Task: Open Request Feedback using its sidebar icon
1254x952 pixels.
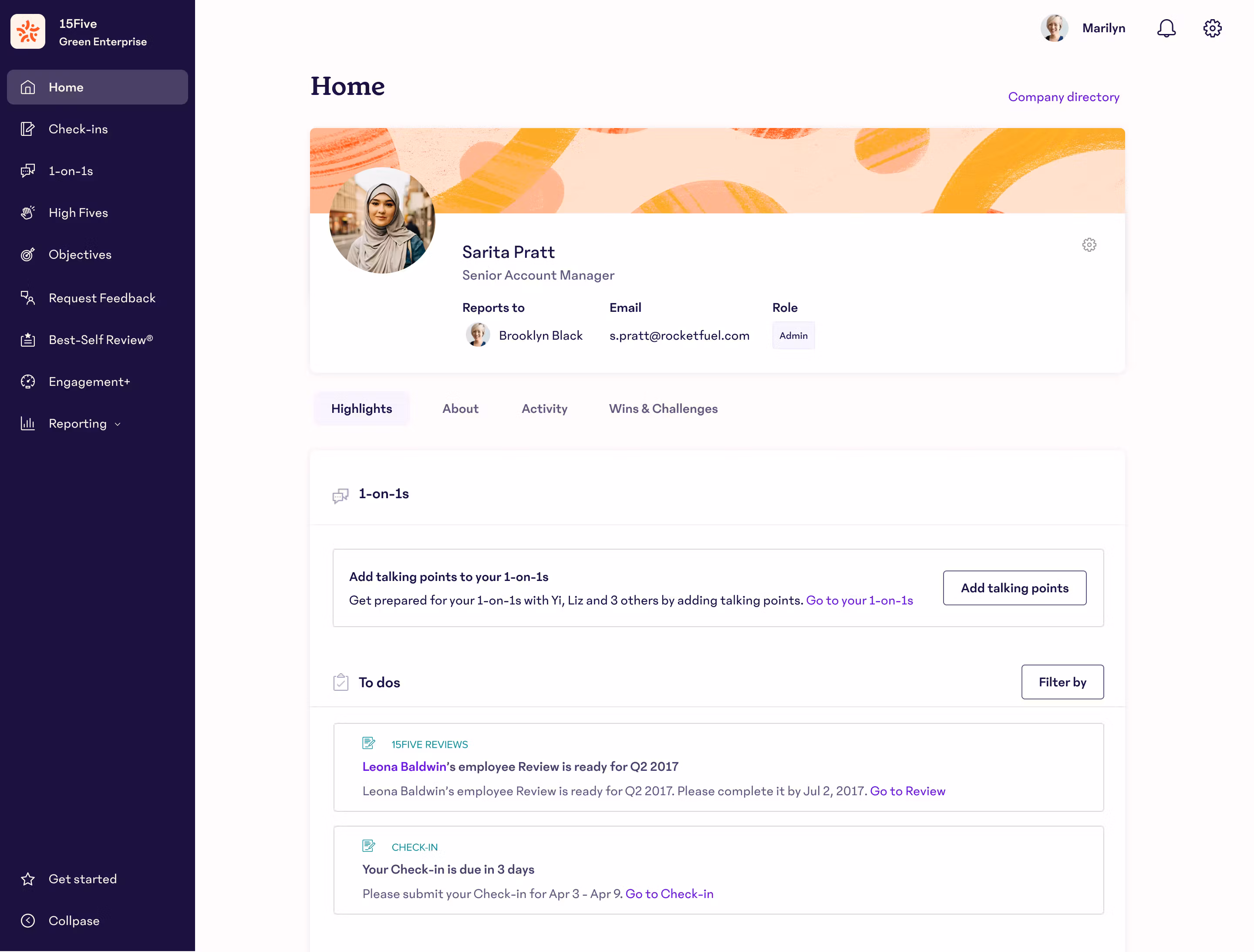Action: tap(28, 298)
